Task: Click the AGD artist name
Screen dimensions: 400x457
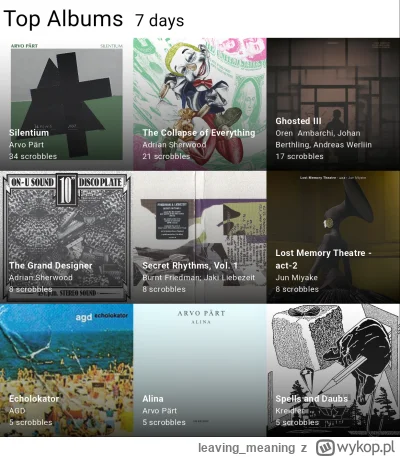Action: click(17, 411)
